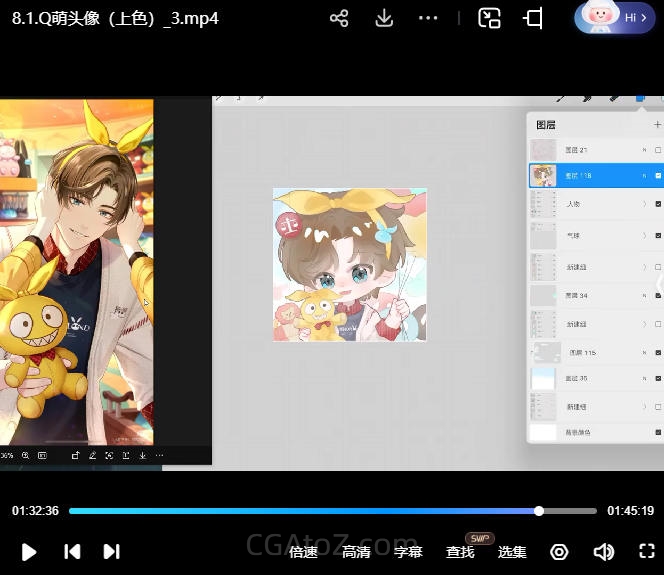Toggle visibility checkbox for 人物 layer
The image size is (664, 575).
tap(658, 204)
